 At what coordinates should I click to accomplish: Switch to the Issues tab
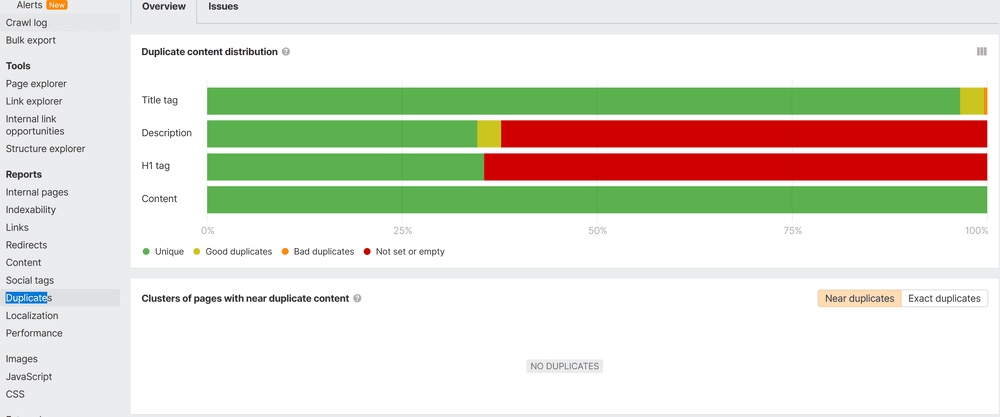pyautogui.click(x=223, y=6)
